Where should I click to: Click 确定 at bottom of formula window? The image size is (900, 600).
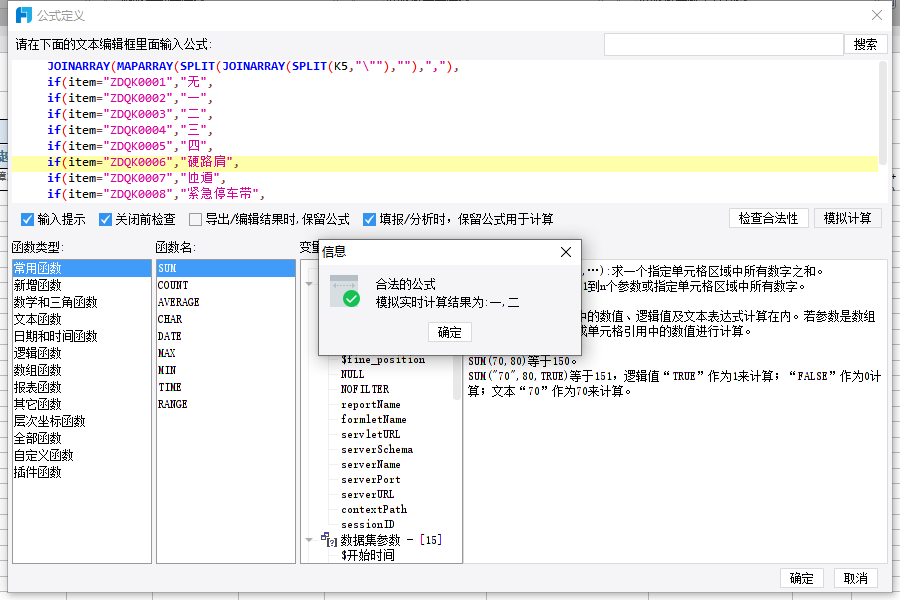point(802,578)
